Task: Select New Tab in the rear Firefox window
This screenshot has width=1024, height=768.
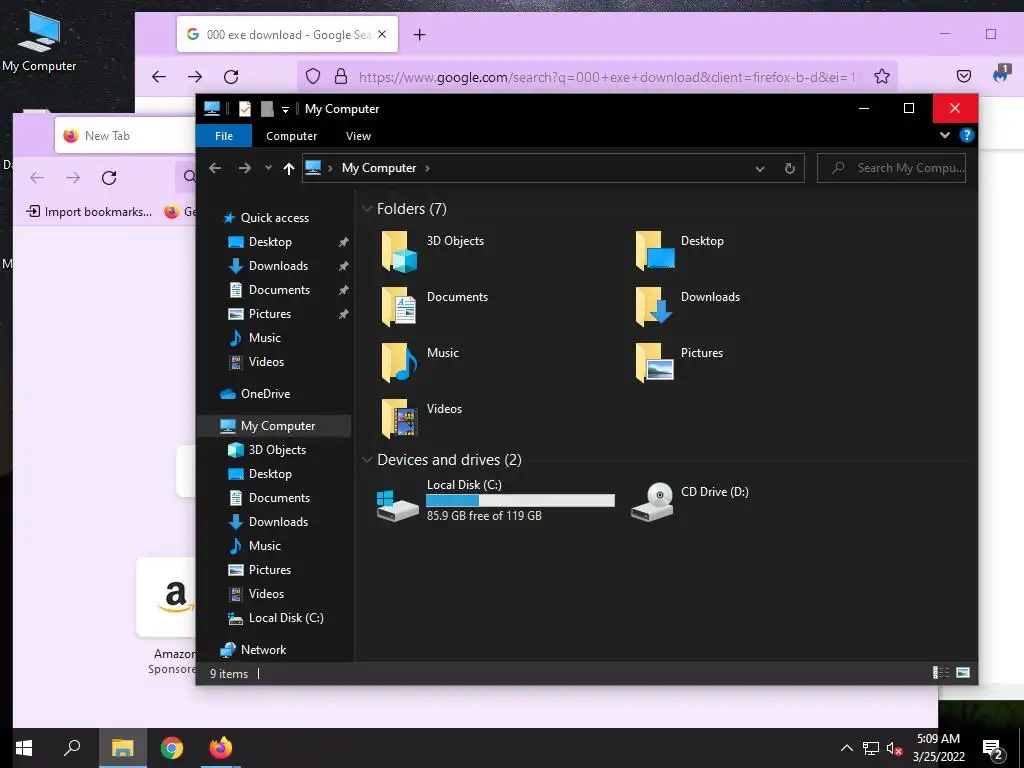Action: (124, 136)
